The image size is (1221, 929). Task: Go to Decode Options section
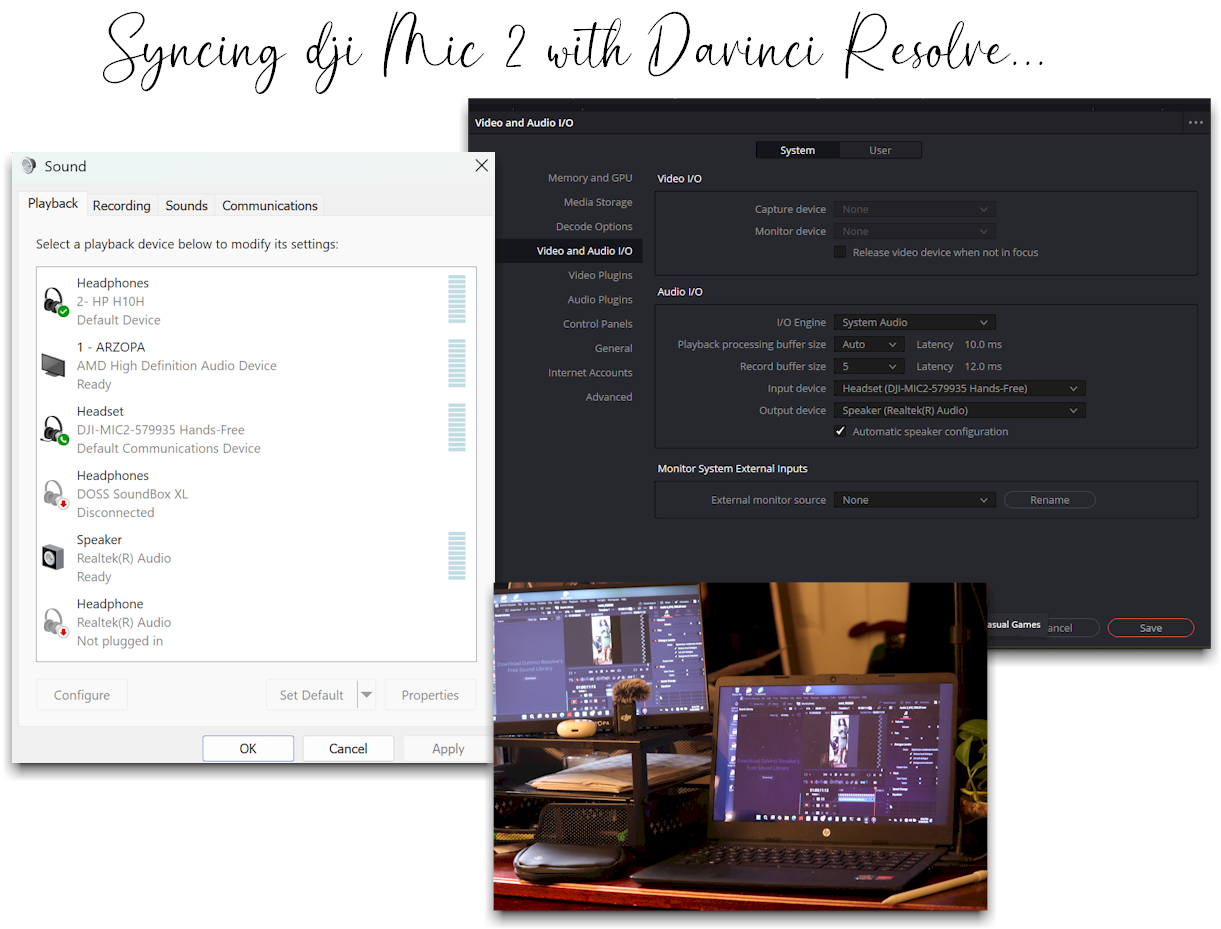click(x=594, y=226)
